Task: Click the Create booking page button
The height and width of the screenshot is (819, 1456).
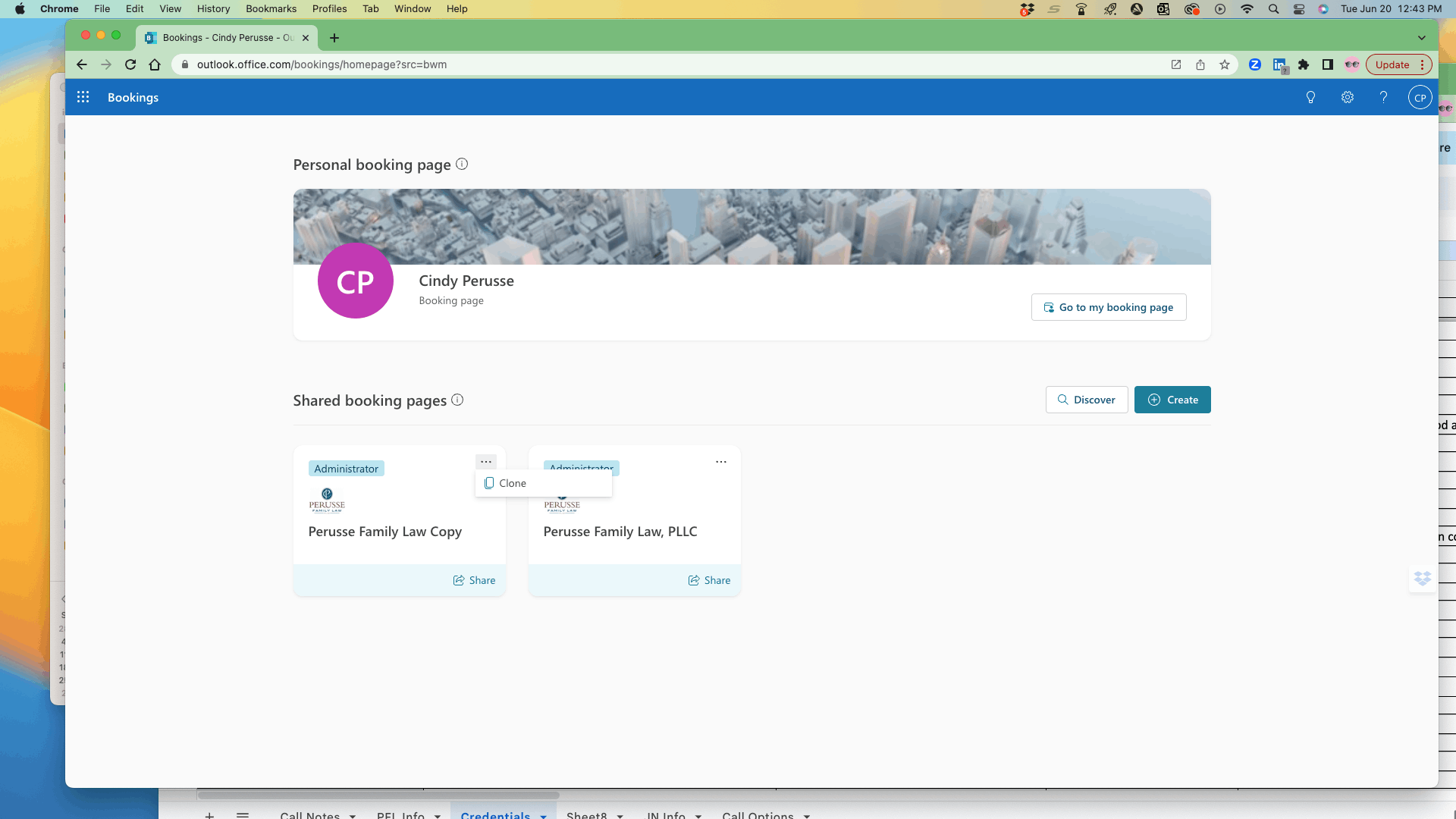Action: point(1172,400)
